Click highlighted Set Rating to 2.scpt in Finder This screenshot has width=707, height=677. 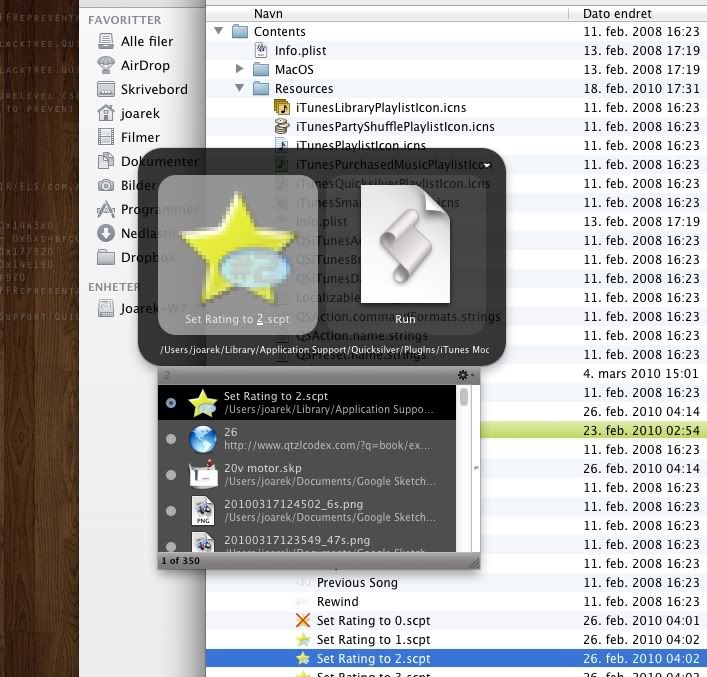pyautogui.click(x=456, y=658)
